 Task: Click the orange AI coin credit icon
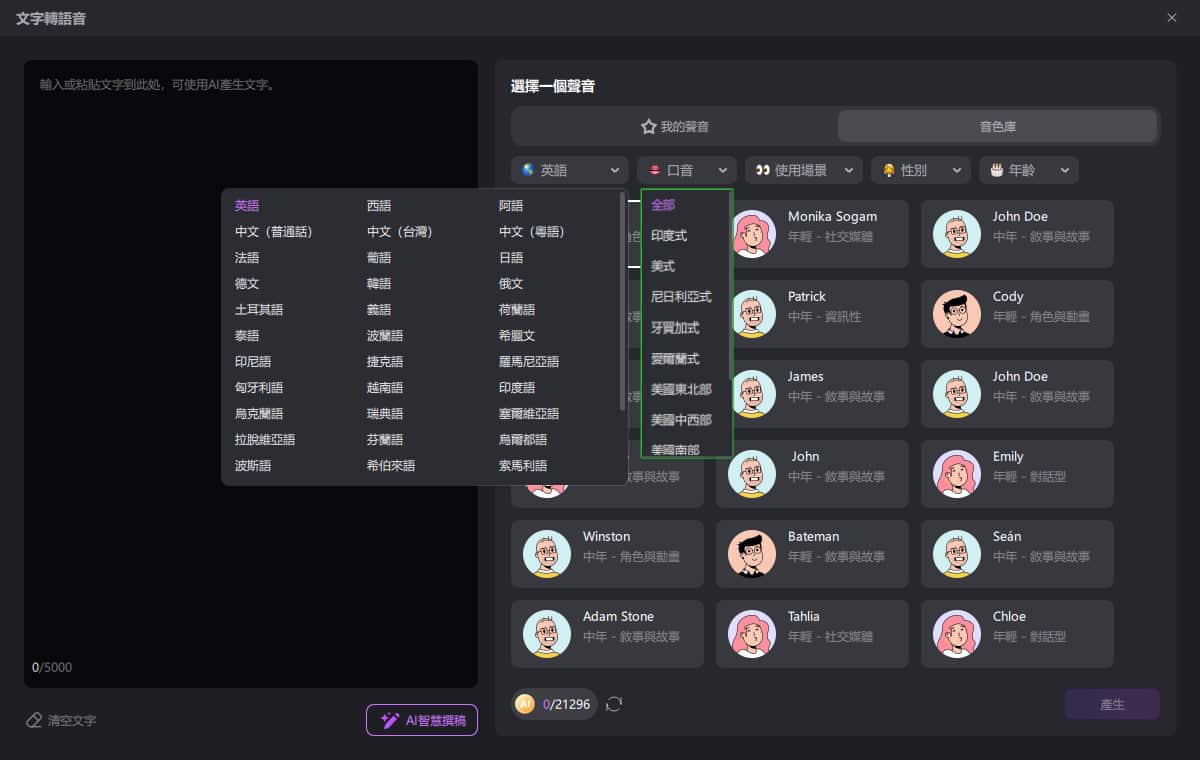click(x=525, y=704)
